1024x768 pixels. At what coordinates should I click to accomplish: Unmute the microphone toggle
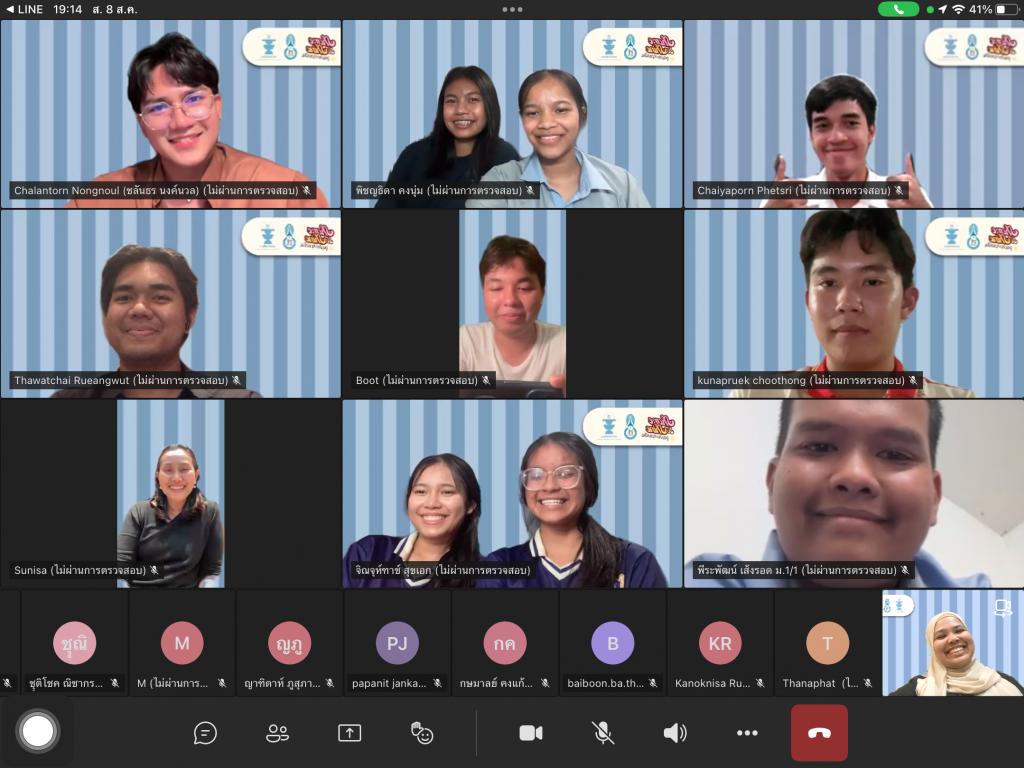(603, 733)
